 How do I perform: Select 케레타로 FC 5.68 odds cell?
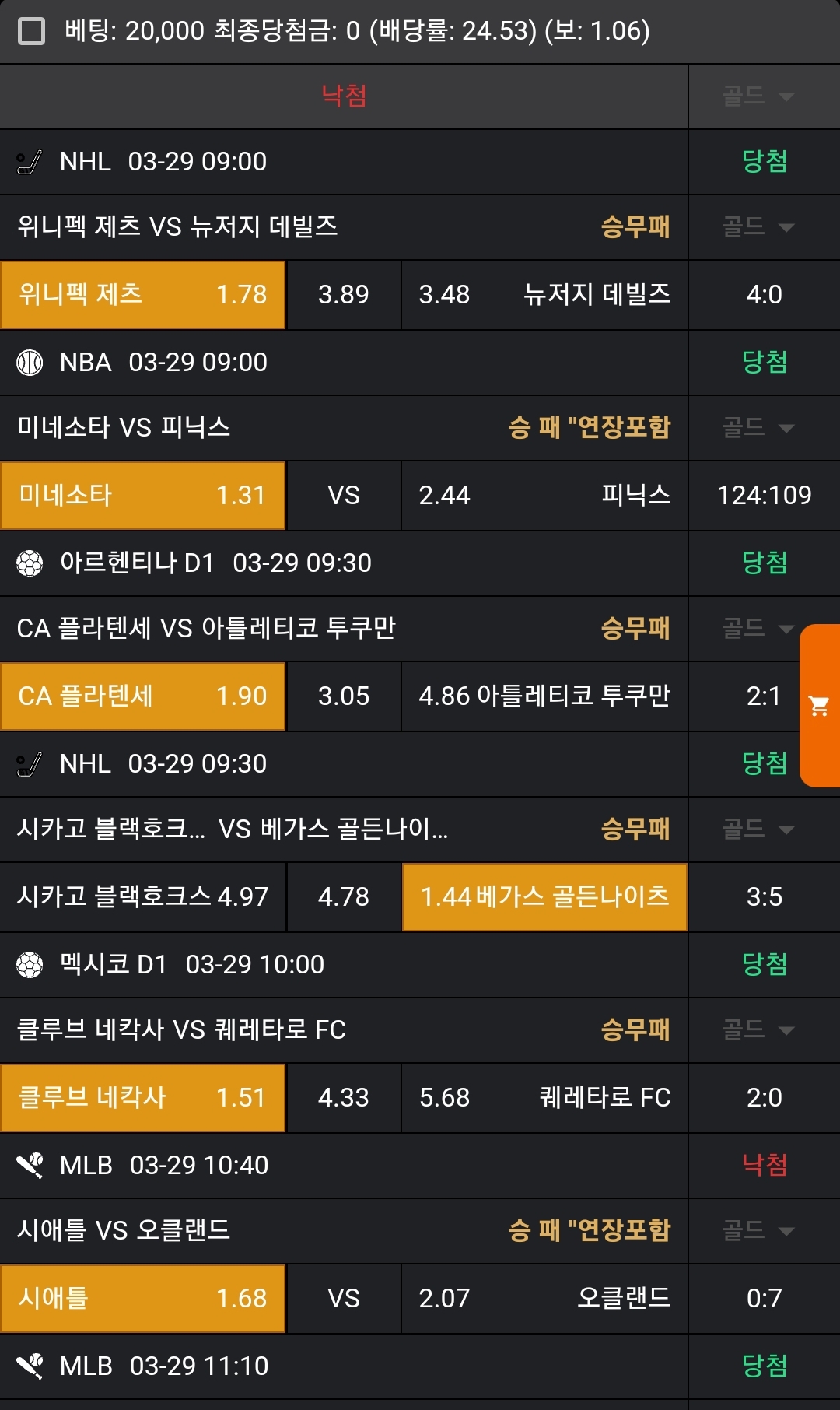[x=544, y=1098]
